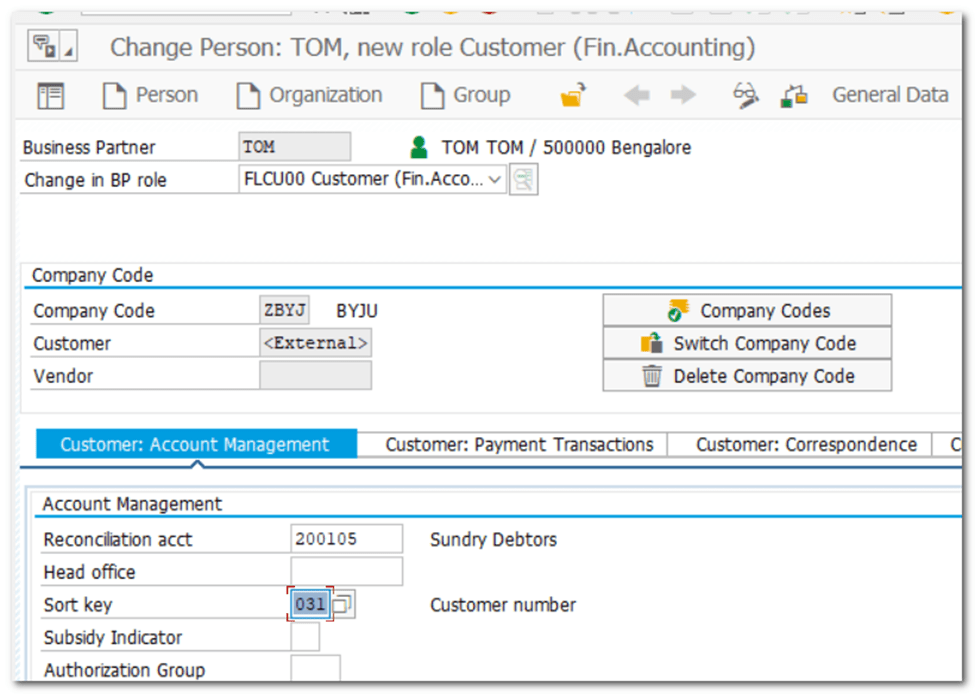The image size is (975, 694).
Task: Click the Reconciliation acct input field
Action: pyautogui.click(x=346, y=540)
